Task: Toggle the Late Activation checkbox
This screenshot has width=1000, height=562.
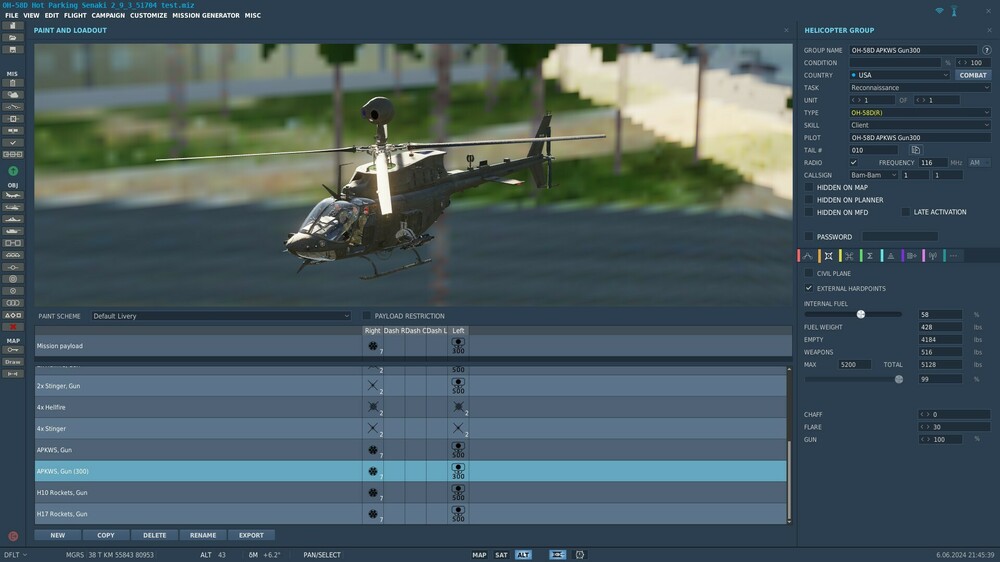Action: click(905, 212)
